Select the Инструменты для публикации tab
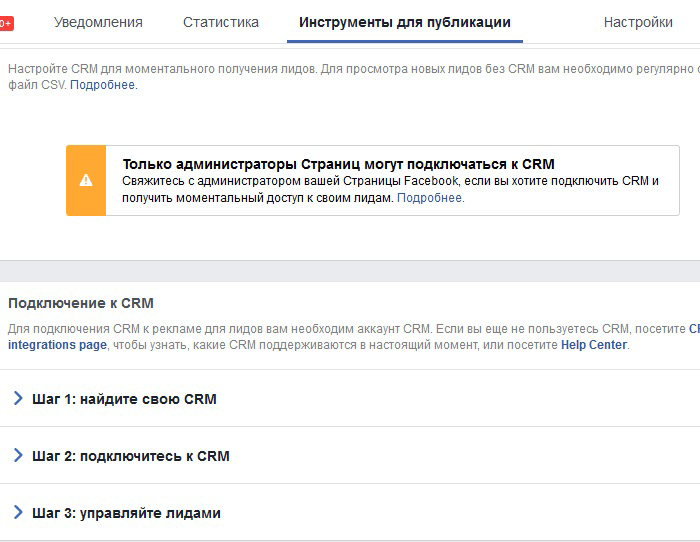Image resolution: width=700 pixels, height=542 pixels. (x=405, y=22)
